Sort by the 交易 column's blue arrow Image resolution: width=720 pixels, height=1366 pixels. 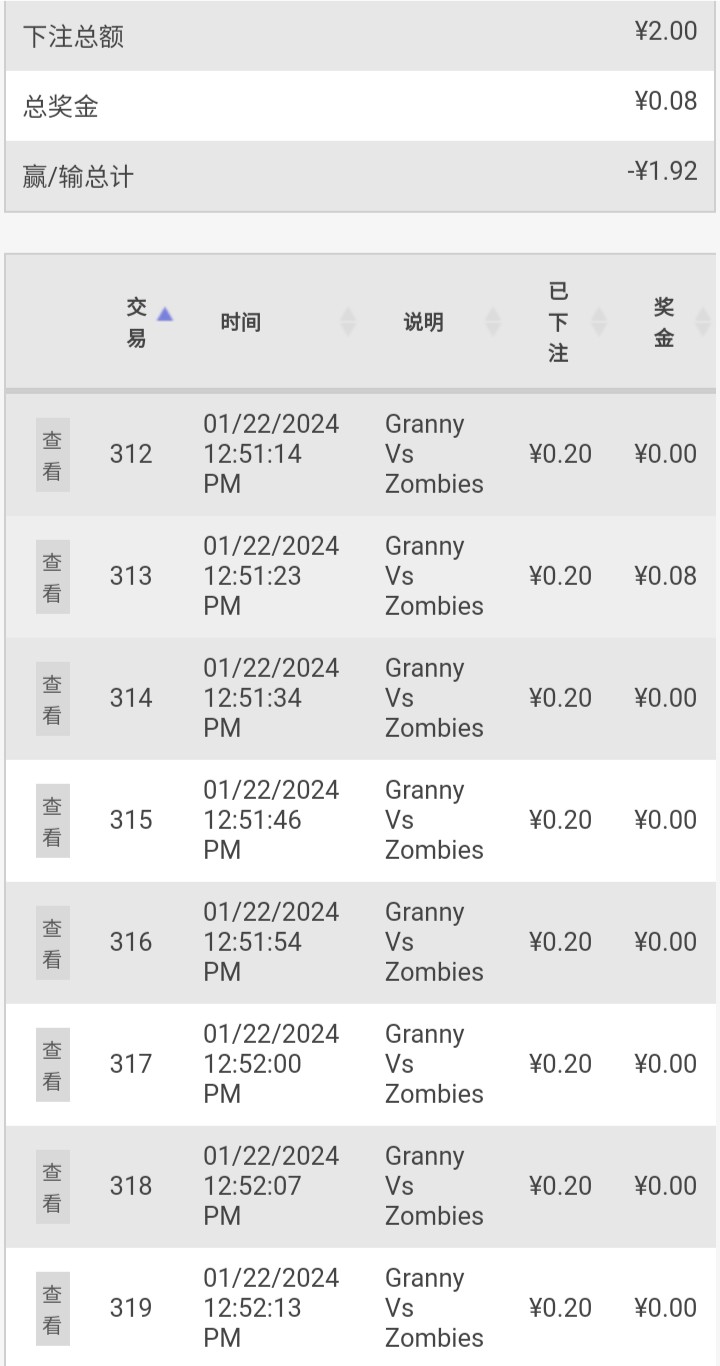(165, 314)
